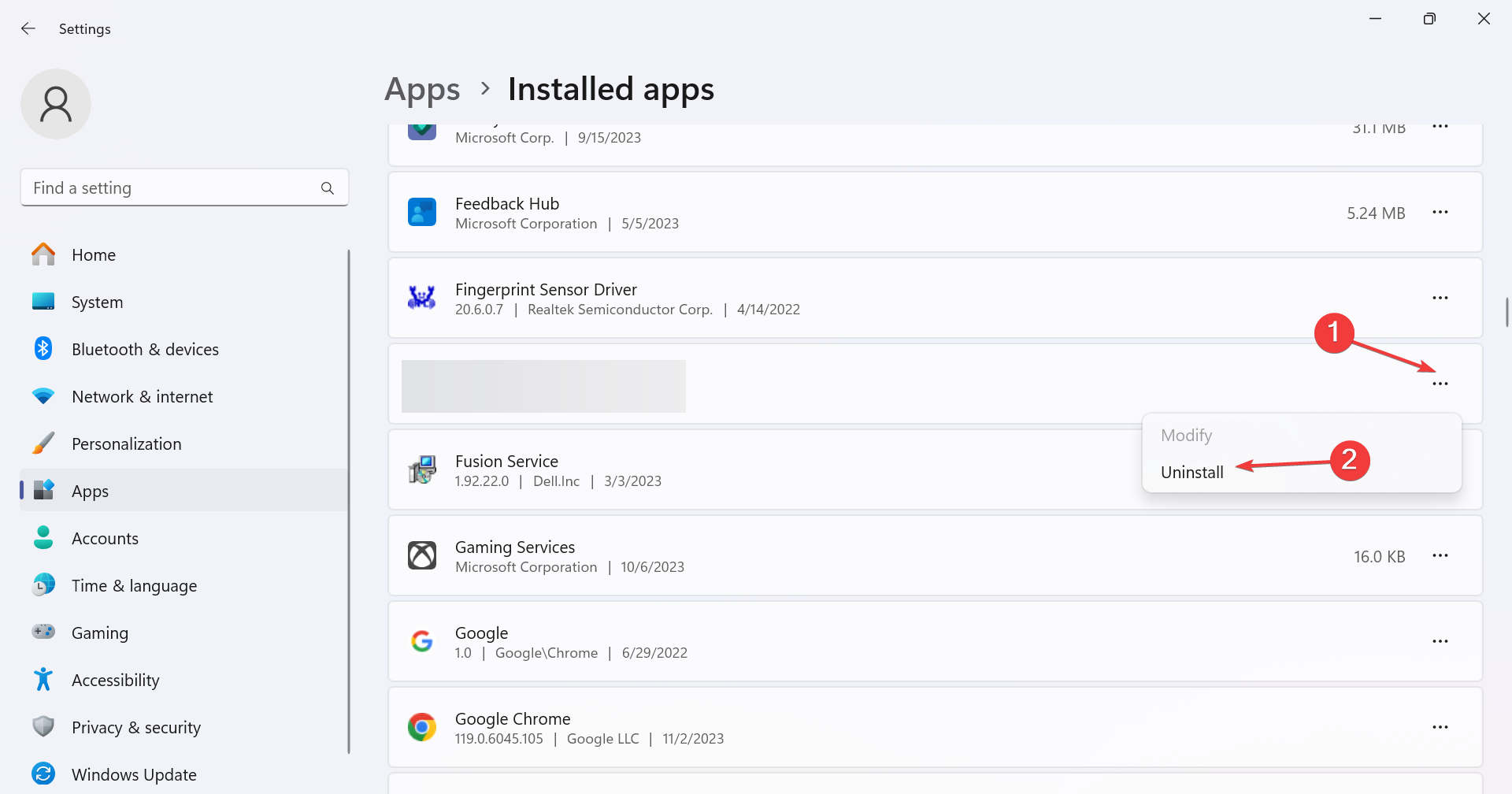Click the Settings back arrow
Image resolution: width=1512 pixels, height=794 pixels.
[x=28, y=29]
